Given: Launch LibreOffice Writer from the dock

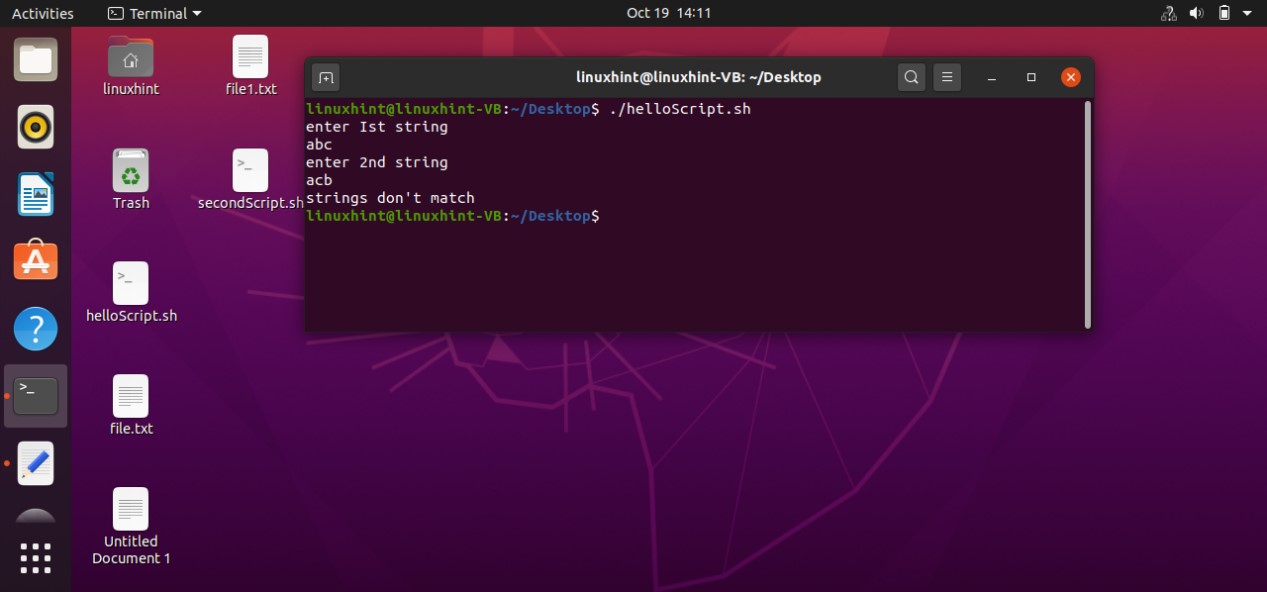Looking at the screenshot, I should (36, 194).
